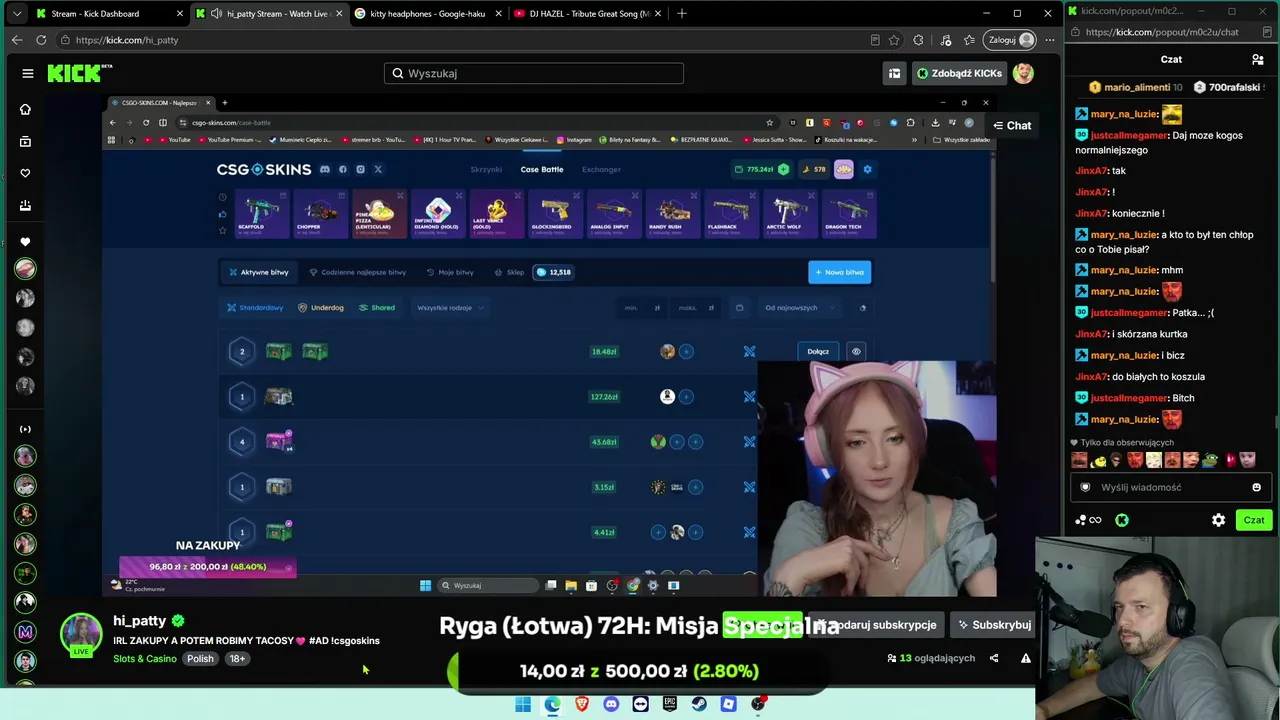
Task: Open the Skrzynki menu on CSGO-Skins
Action: 486,169
